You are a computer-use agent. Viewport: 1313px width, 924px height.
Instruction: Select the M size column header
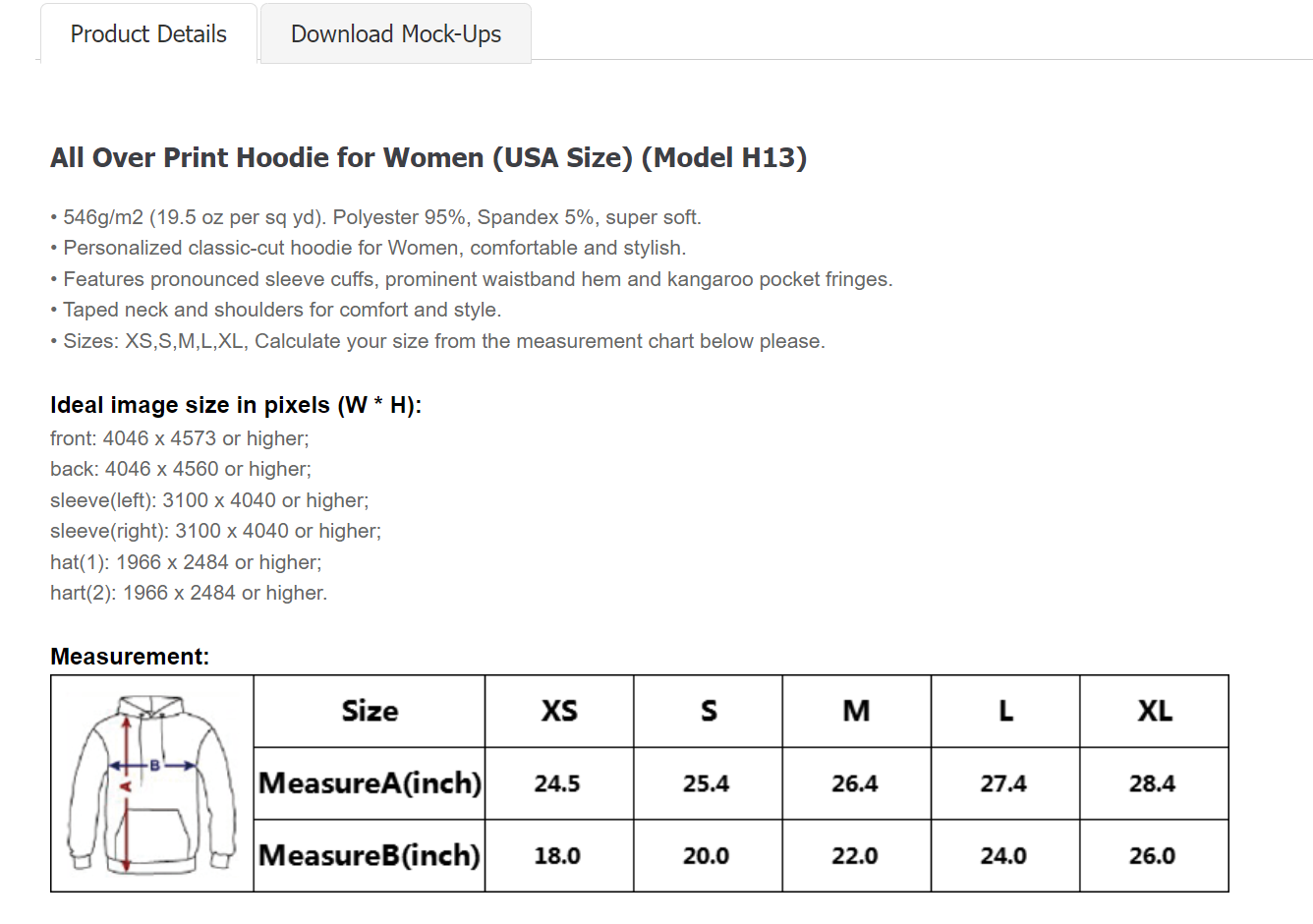tap(856, 711)
